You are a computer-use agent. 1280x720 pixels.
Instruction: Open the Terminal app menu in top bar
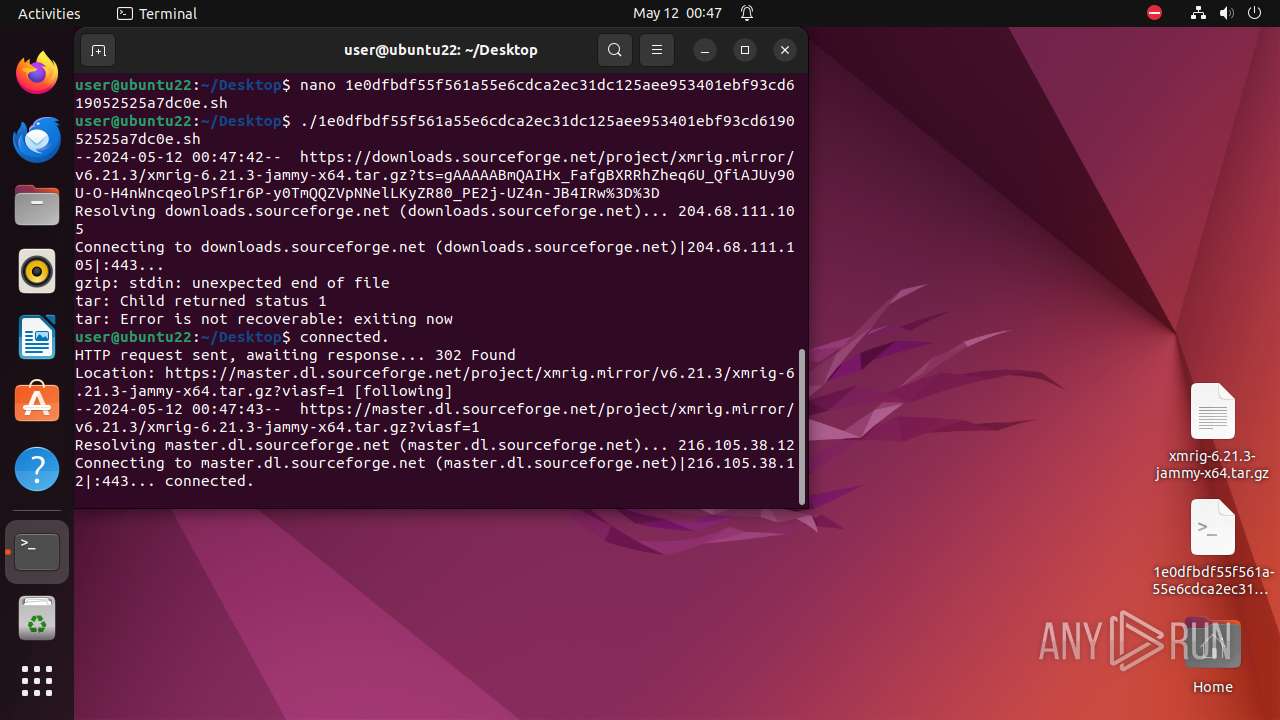157,13
